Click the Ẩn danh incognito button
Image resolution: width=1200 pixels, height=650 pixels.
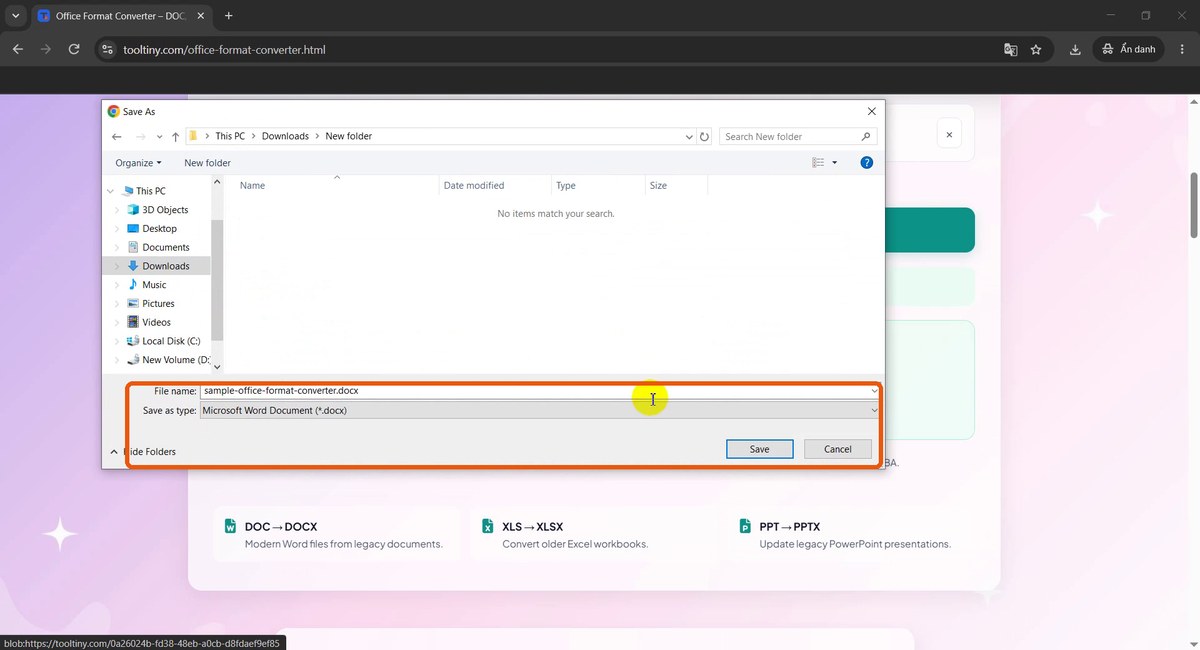[x=1129, y=49]
